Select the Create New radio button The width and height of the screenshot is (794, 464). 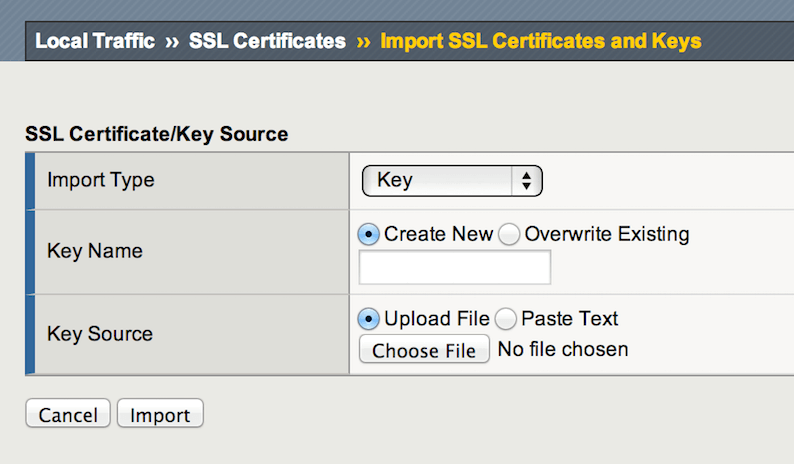[x=369, y=234]
